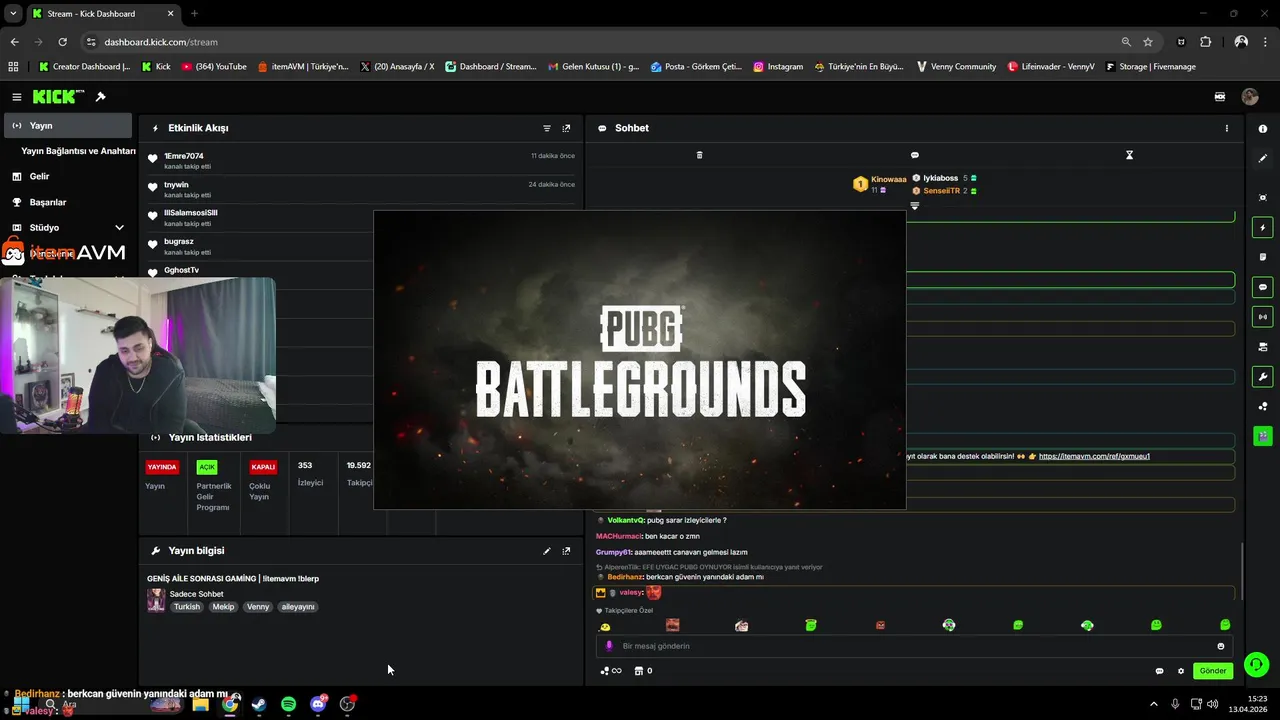Click MACHurmaci username in chat
Viewport: 1280px width, 720px height.
[x=619, y=536]
